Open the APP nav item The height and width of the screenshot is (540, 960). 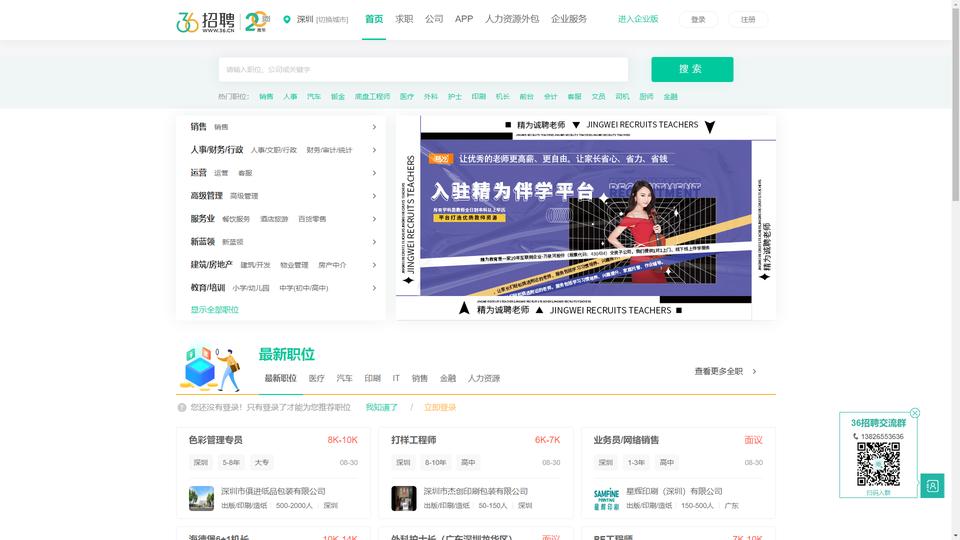point(464,19)
